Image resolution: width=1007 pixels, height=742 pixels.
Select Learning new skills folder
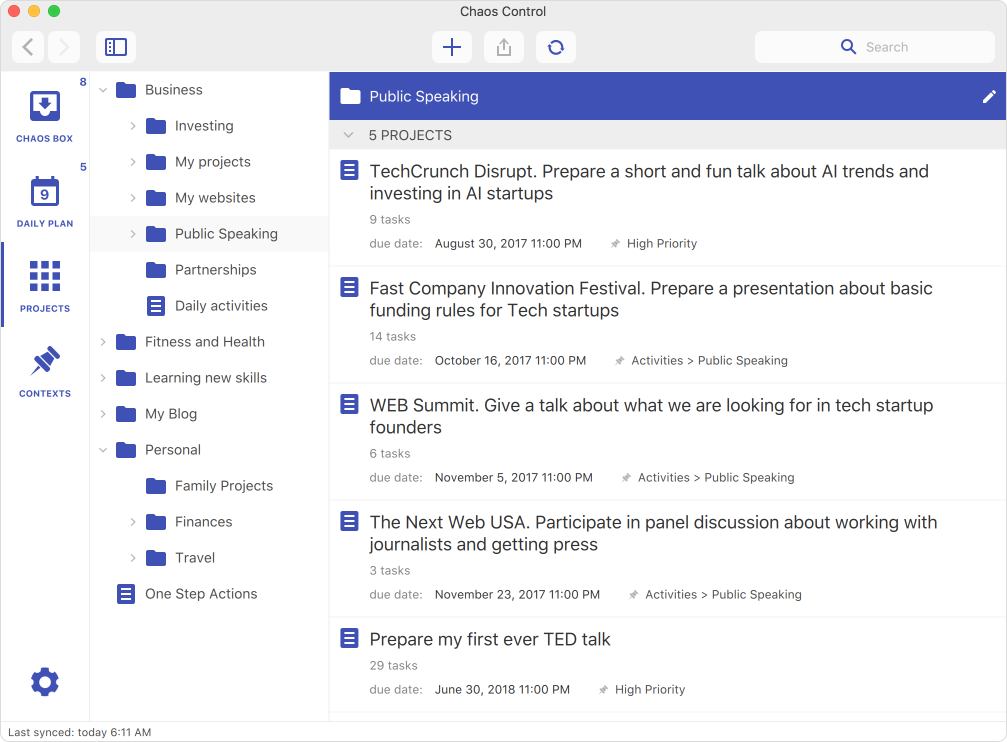tap(209, 378)
